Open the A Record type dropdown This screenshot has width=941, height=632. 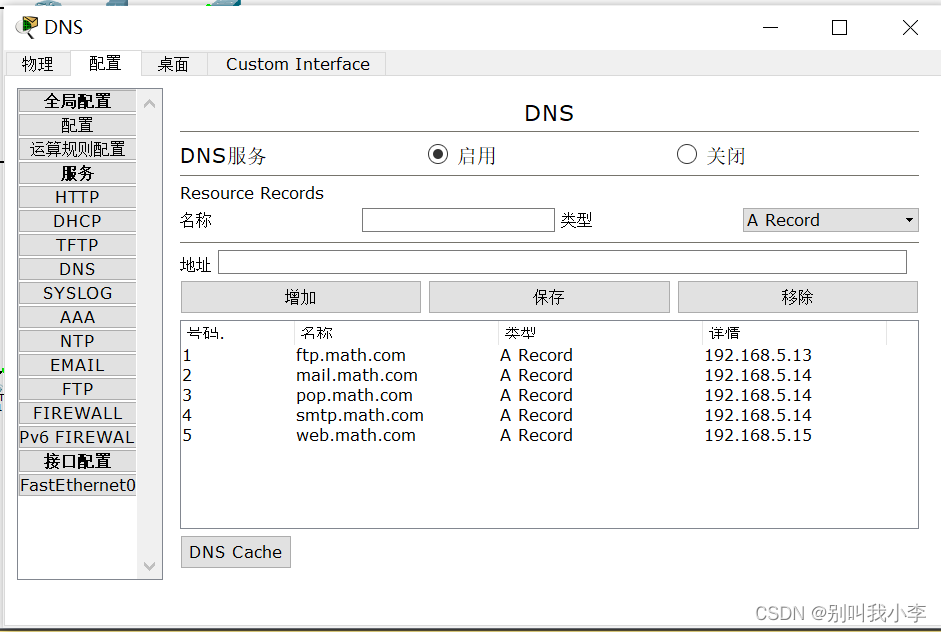click(x=831, y=220)
